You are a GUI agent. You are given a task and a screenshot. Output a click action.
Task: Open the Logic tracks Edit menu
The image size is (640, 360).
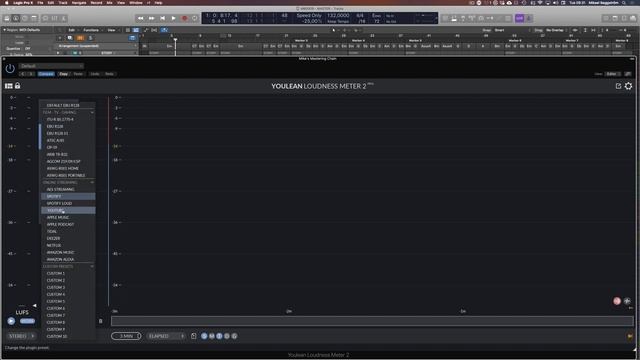coord(72,30)
